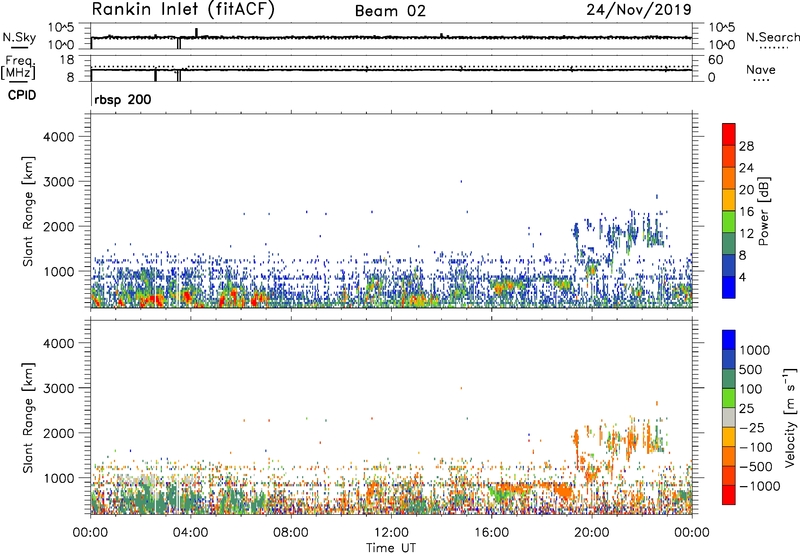Click the 16 tick on power colorbar
The width and height of the screenshot is (800, 554).
click(746, 212)
